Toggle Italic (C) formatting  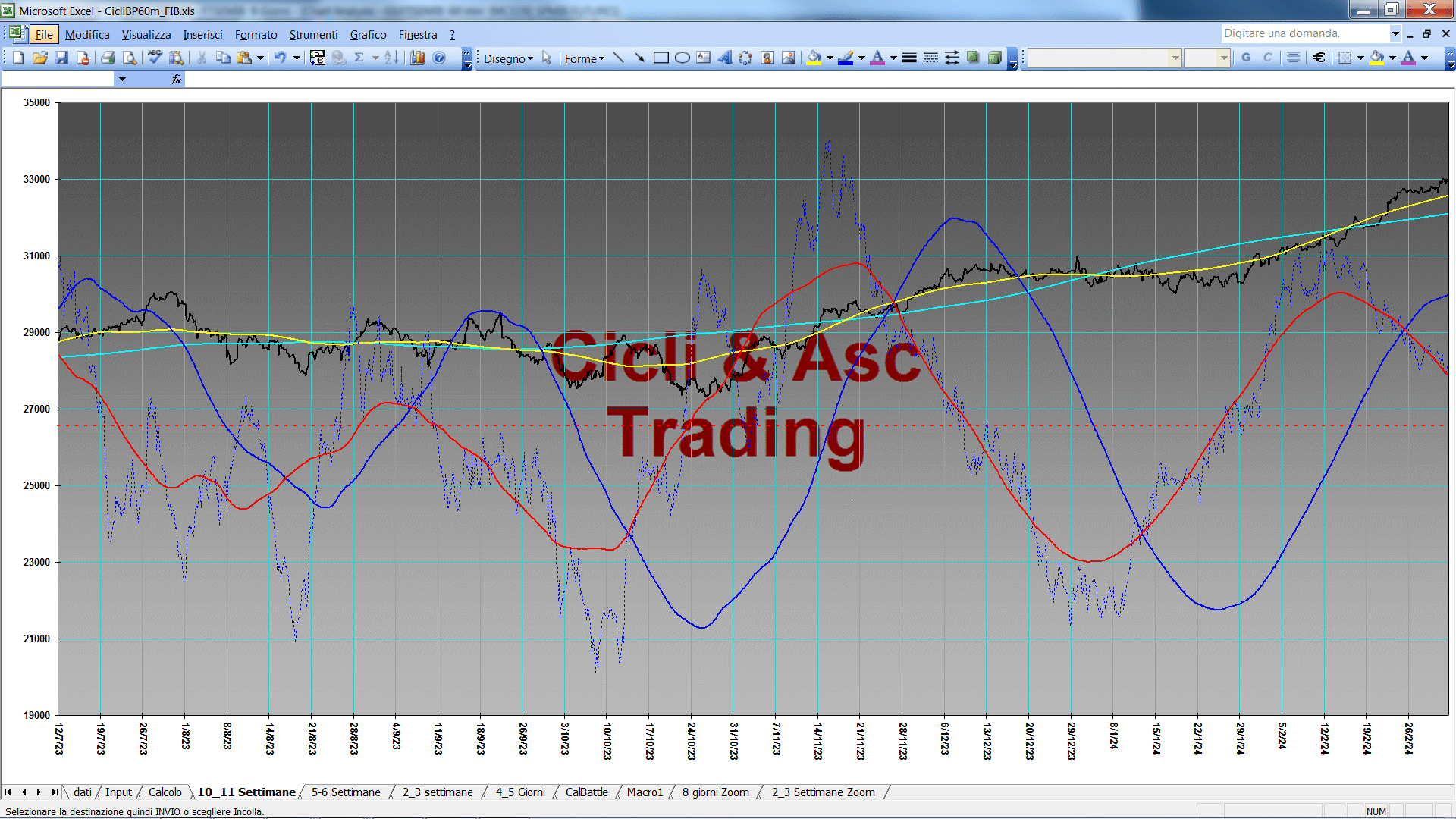pyautogui.click(x=1267, y=58)
